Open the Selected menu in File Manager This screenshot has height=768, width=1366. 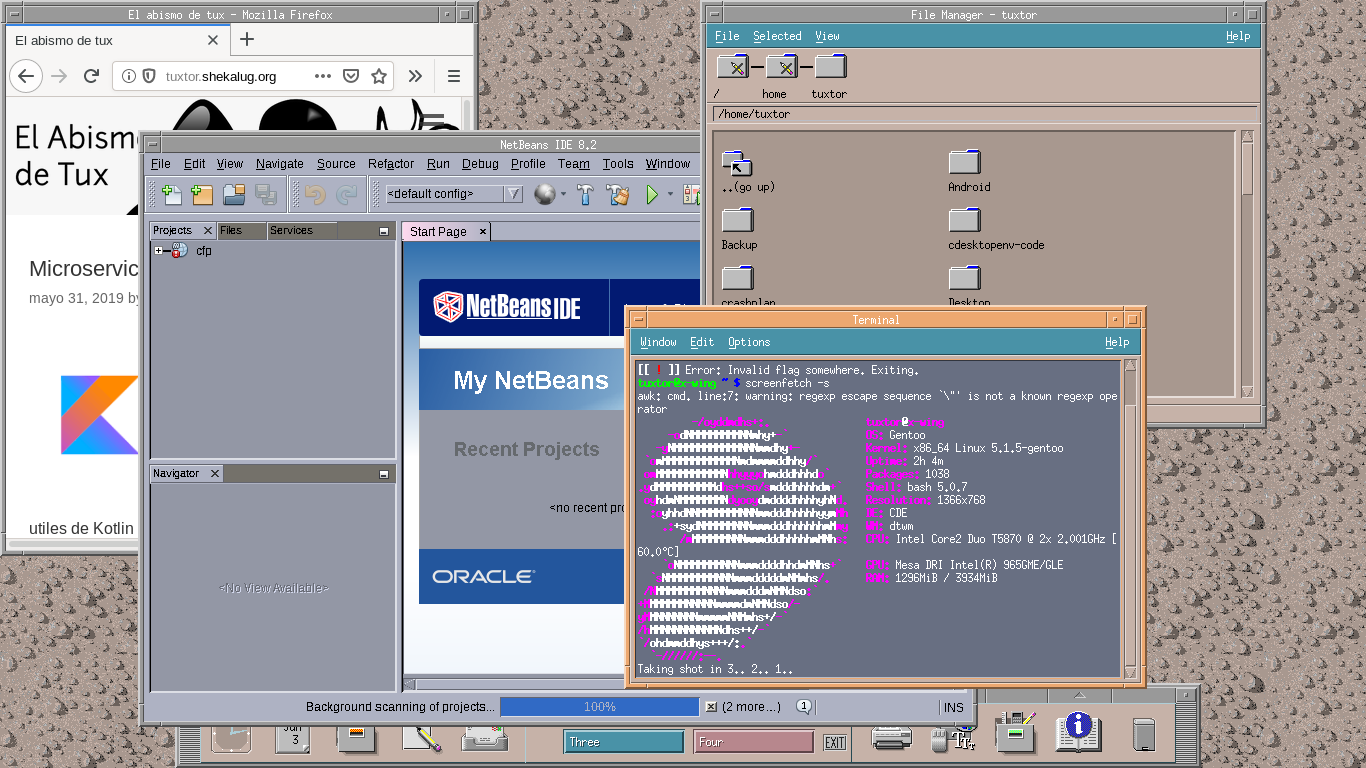click(x=777, y=36)
